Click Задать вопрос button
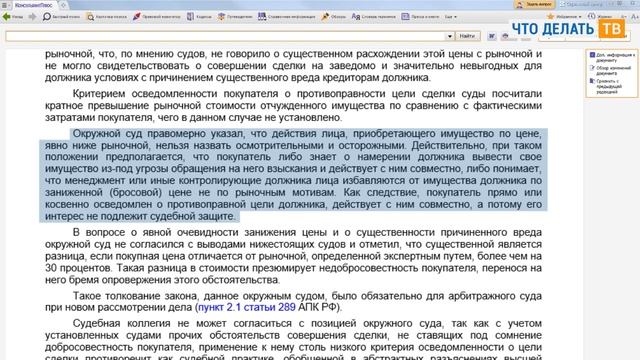640x360 pixels. click(534, 4)
